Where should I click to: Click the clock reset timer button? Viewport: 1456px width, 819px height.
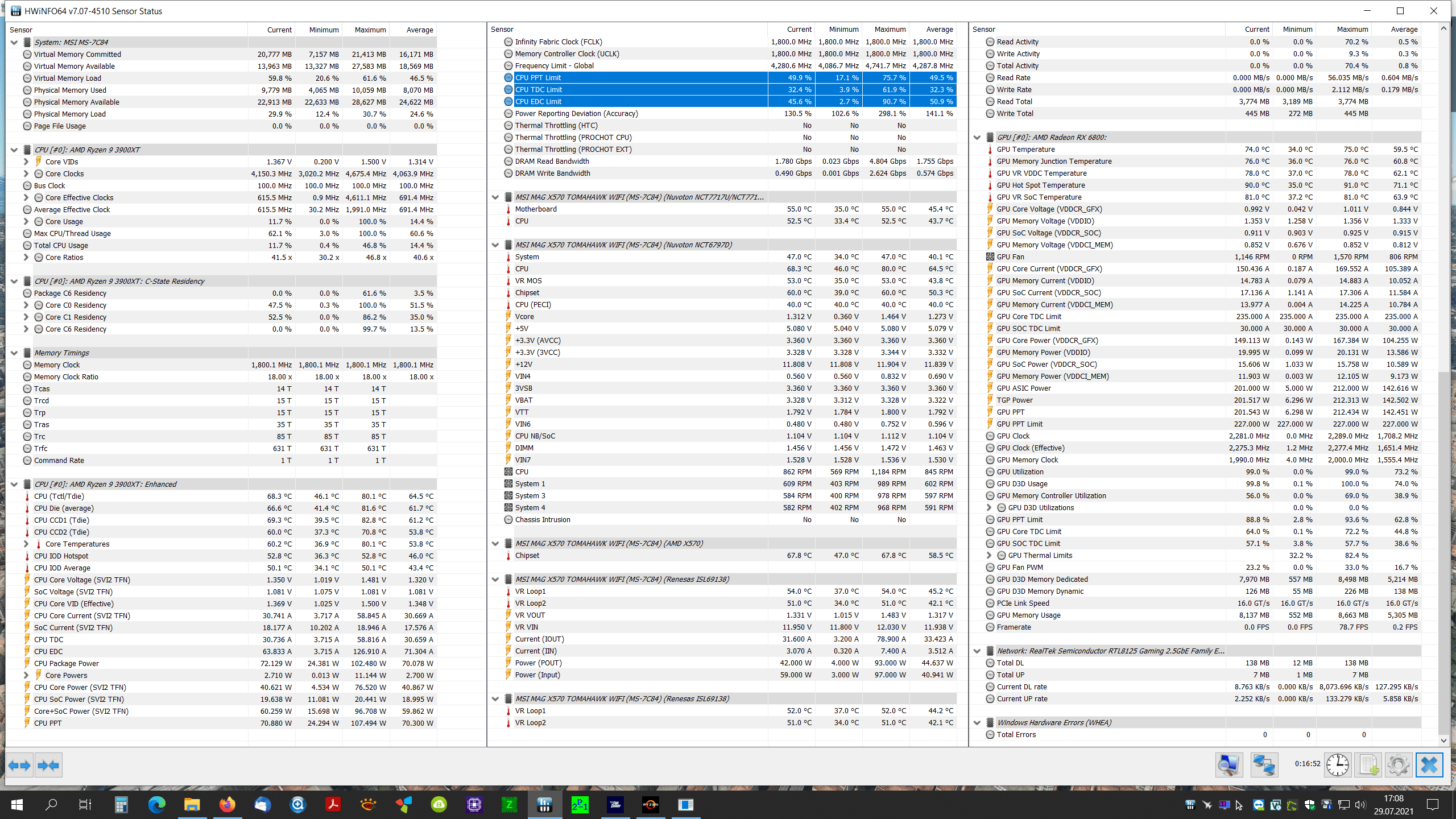[1338, 765]
